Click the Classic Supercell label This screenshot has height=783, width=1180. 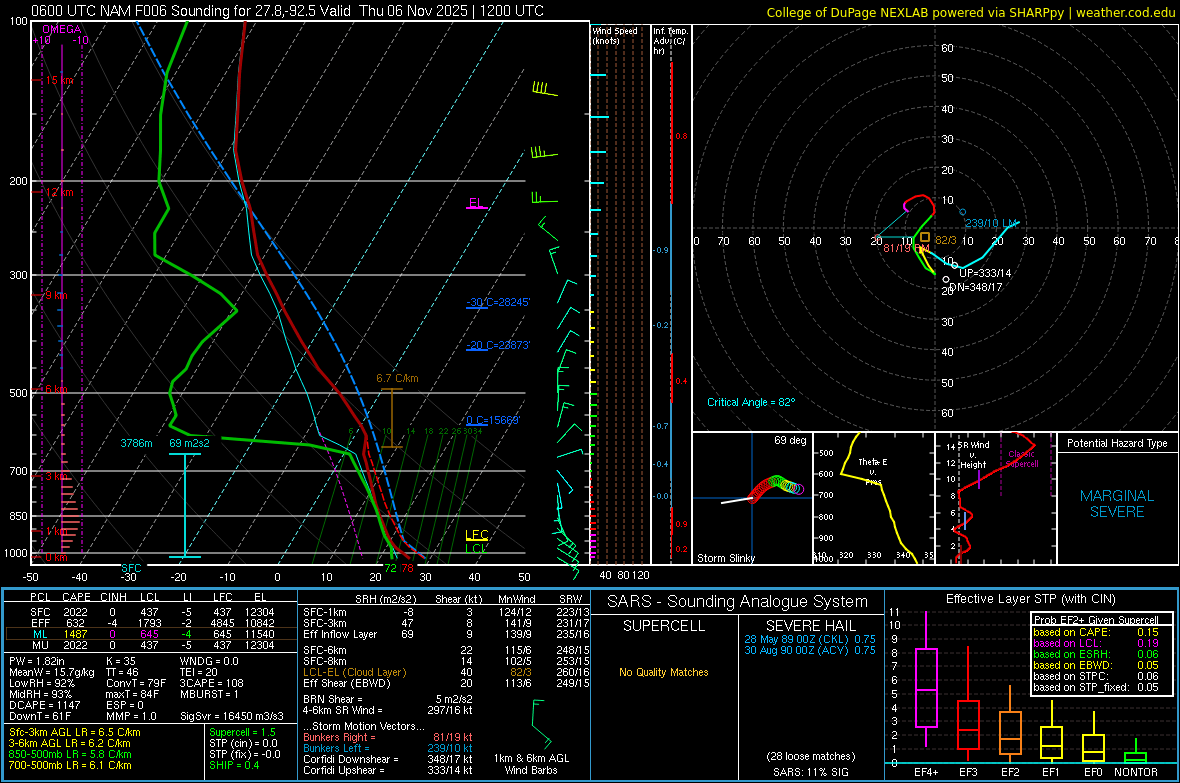[1022, 459]
